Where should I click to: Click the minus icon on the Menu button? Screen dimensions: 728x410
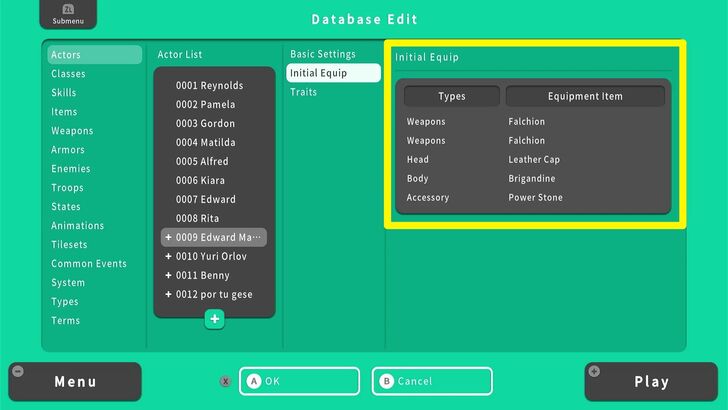click(x=18, y=371)
